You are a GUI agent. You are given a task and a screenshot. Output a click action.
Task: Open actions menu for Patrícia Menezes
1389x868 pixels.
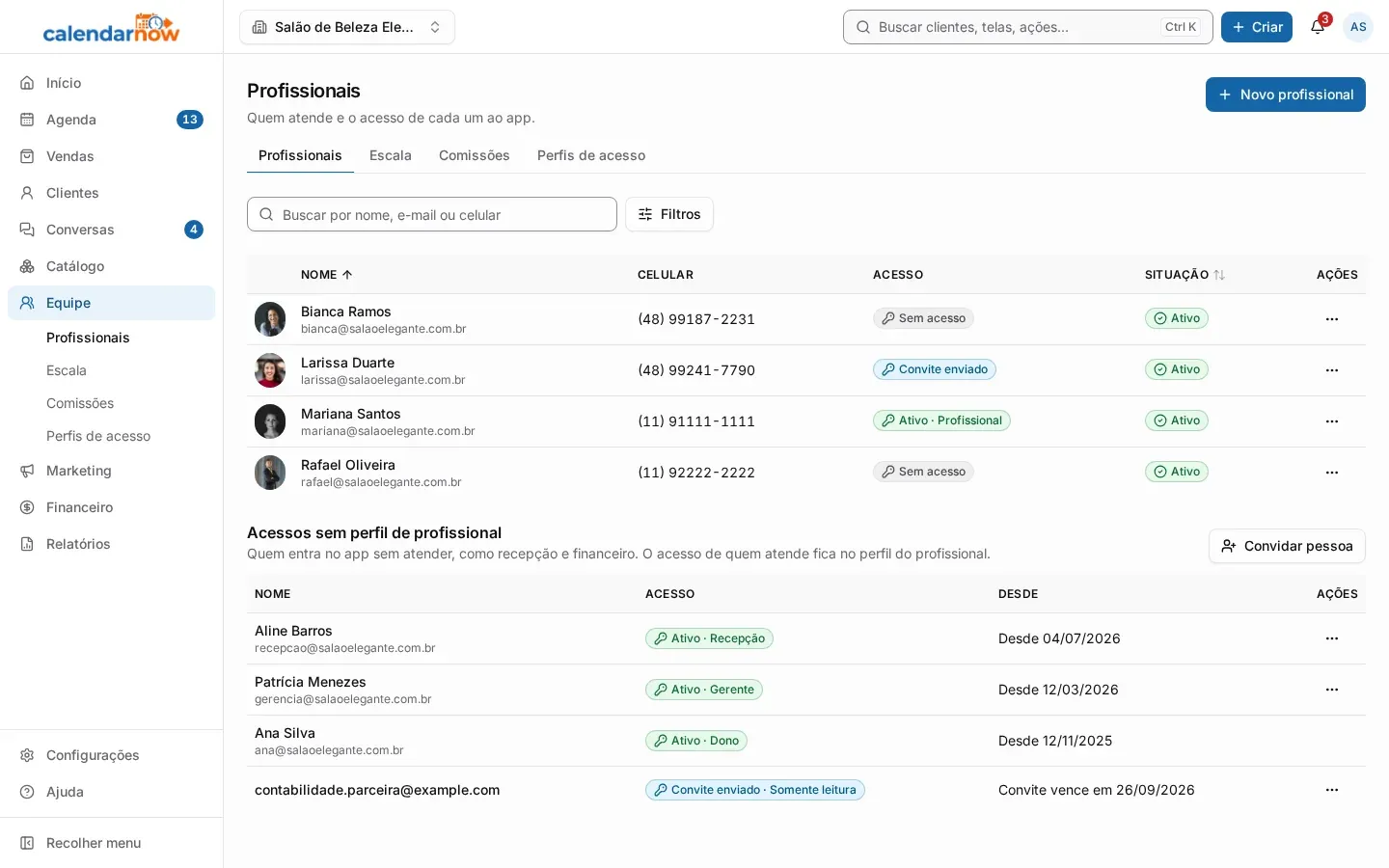(x=1332, y=690)
